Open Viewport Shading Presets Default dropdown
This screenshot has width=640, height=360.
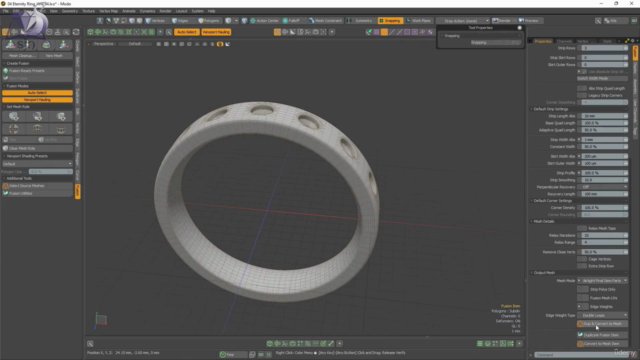click(x=37, y=164)
